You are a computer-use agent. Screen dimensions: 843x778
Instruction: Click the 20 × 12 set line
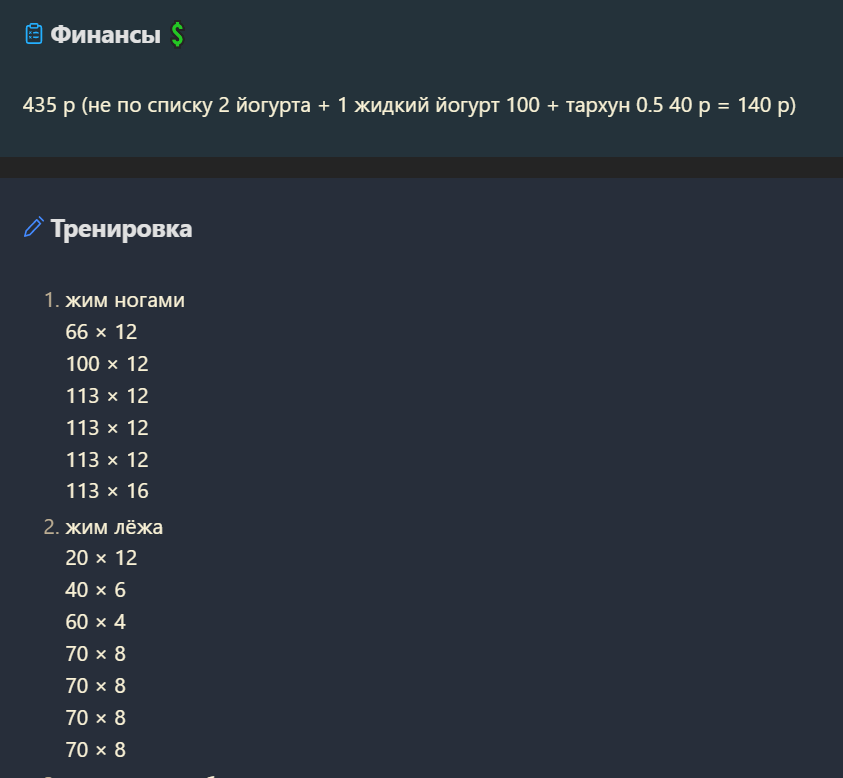(x=101, y=558)
